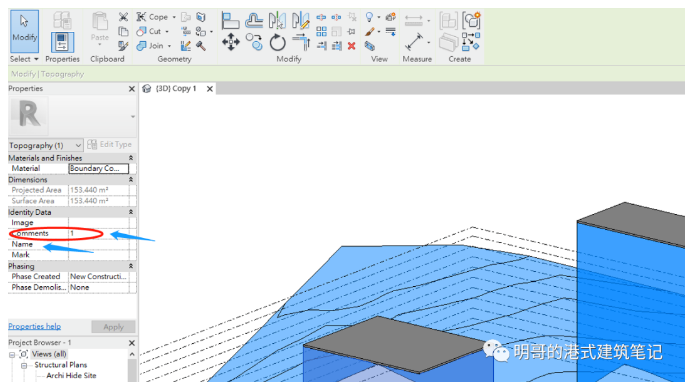Click the Hide in View lightbulb

[x=370, y=17]
